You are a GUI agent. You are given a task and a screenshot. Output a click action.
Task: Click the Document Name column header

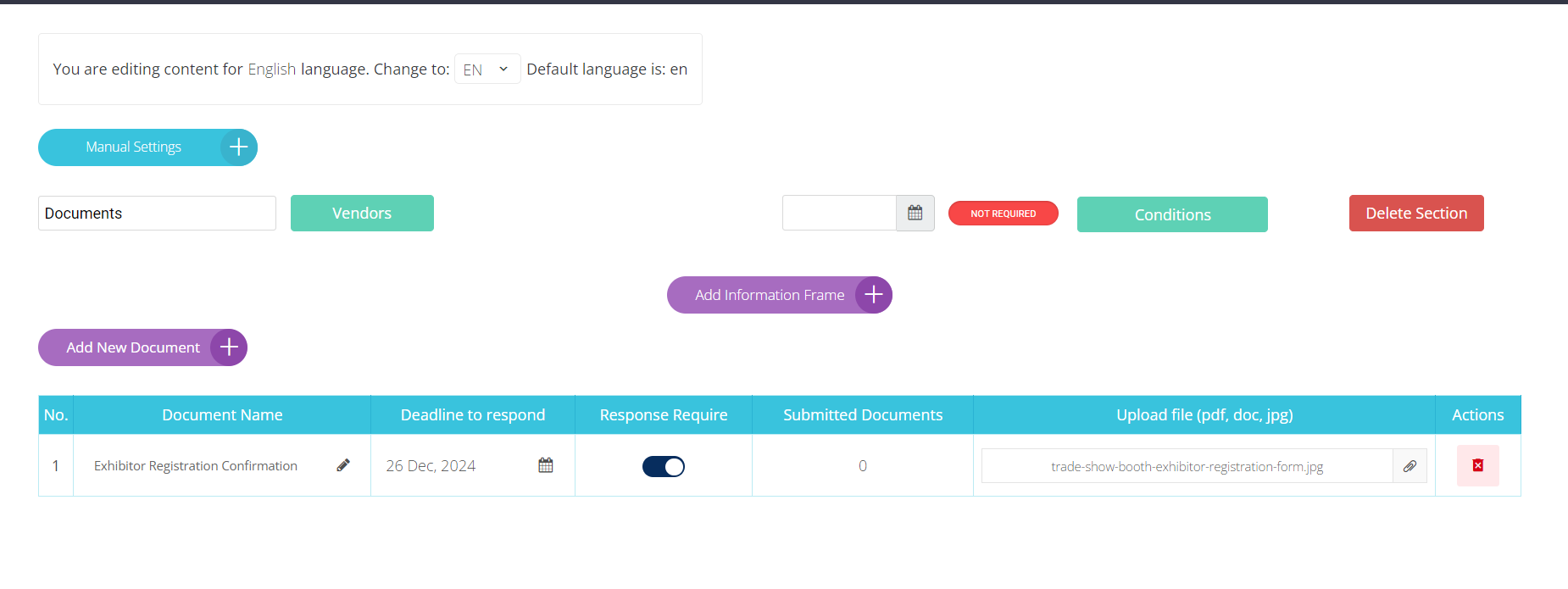tap(222, 414)
